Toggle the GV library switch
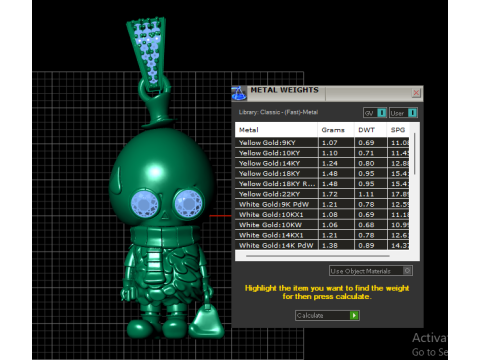 pyautogui.click(x=375, y=113)
